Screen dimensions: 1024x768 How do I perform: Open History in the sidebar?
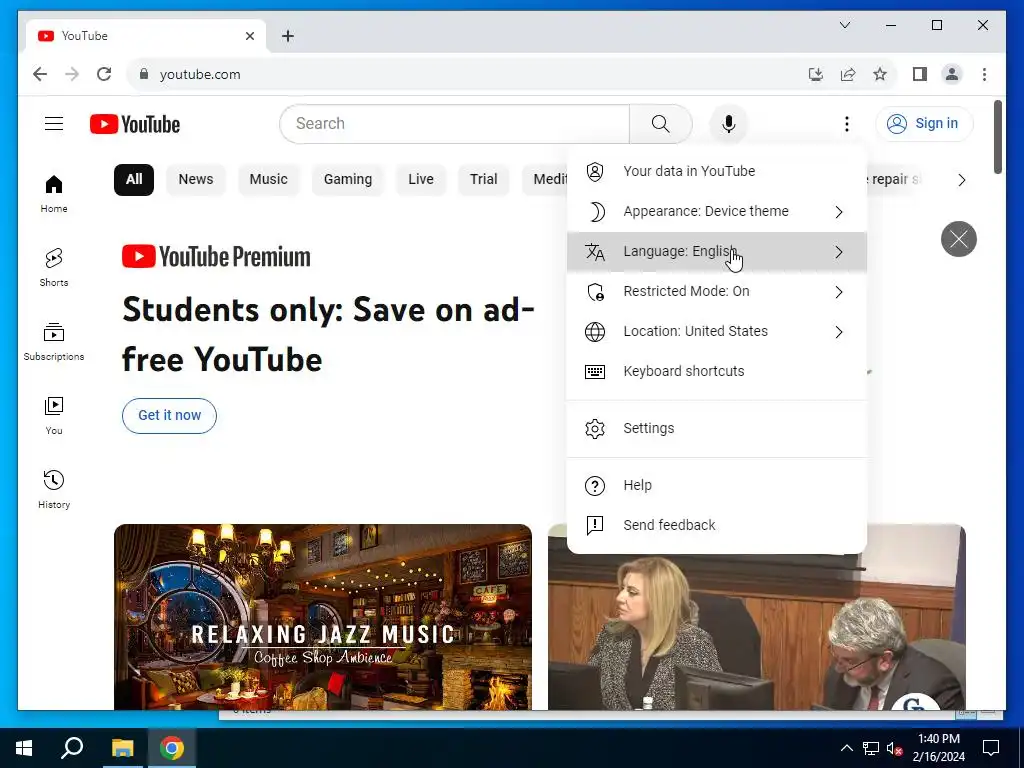pyautogui.click(x=54, y=489)
